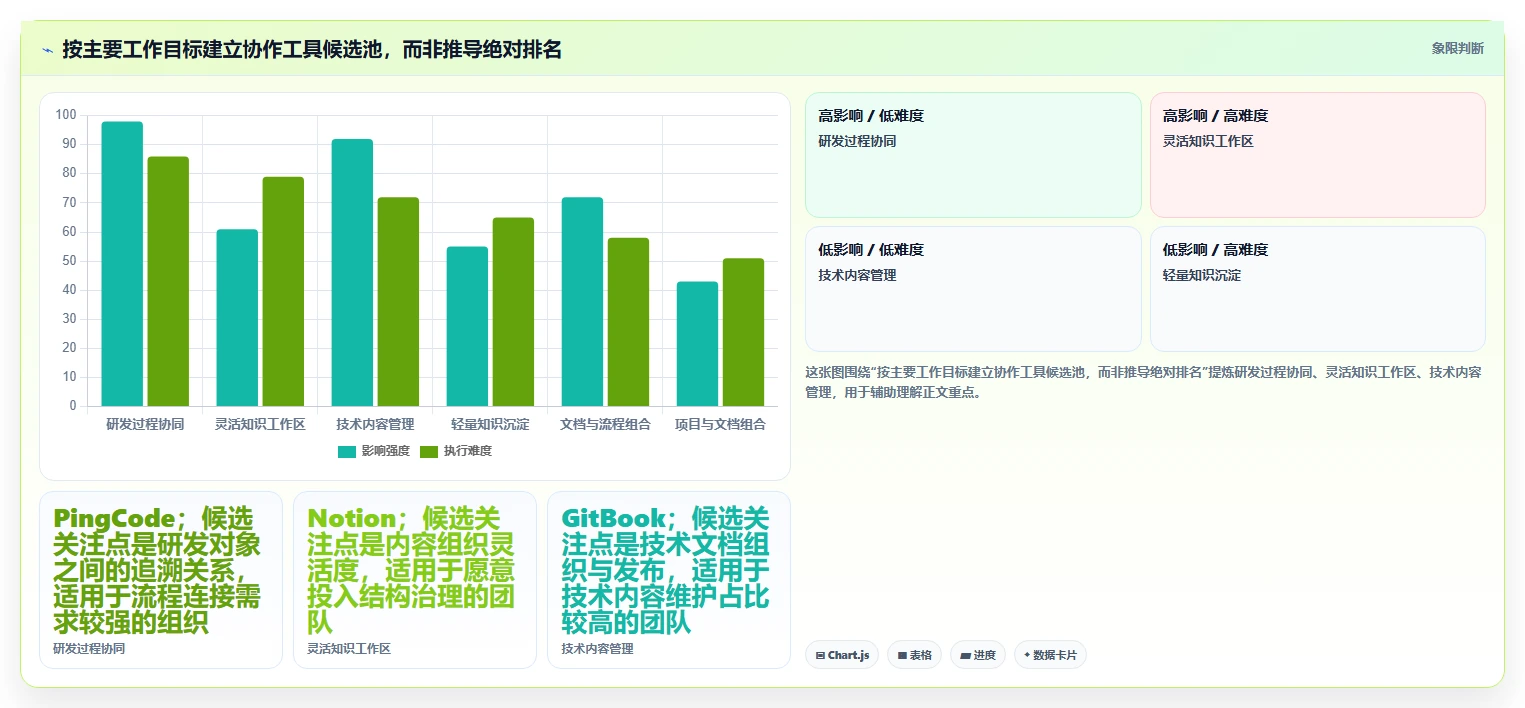Click the x-axis label 项目与文档组合
The height and width of the screenshot is (708, 1525).
[x=720, y=424]
